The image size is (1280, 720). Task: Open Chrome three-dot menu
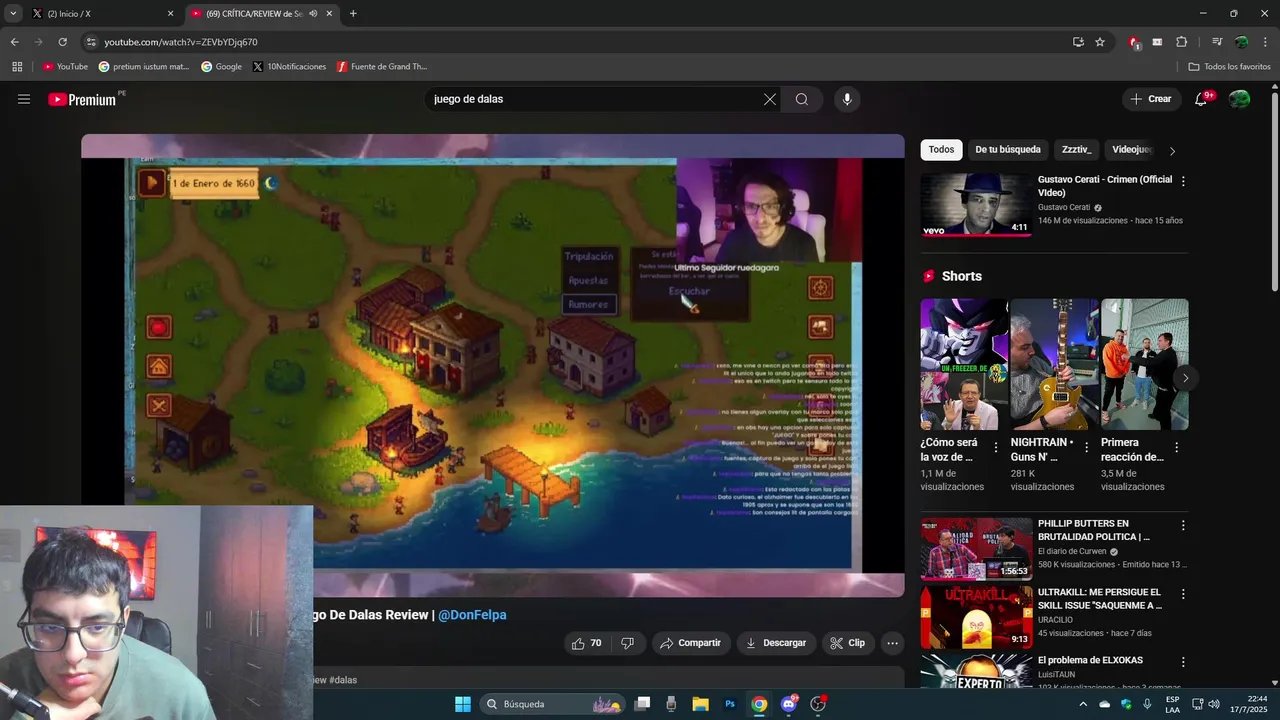(1264, 42)
